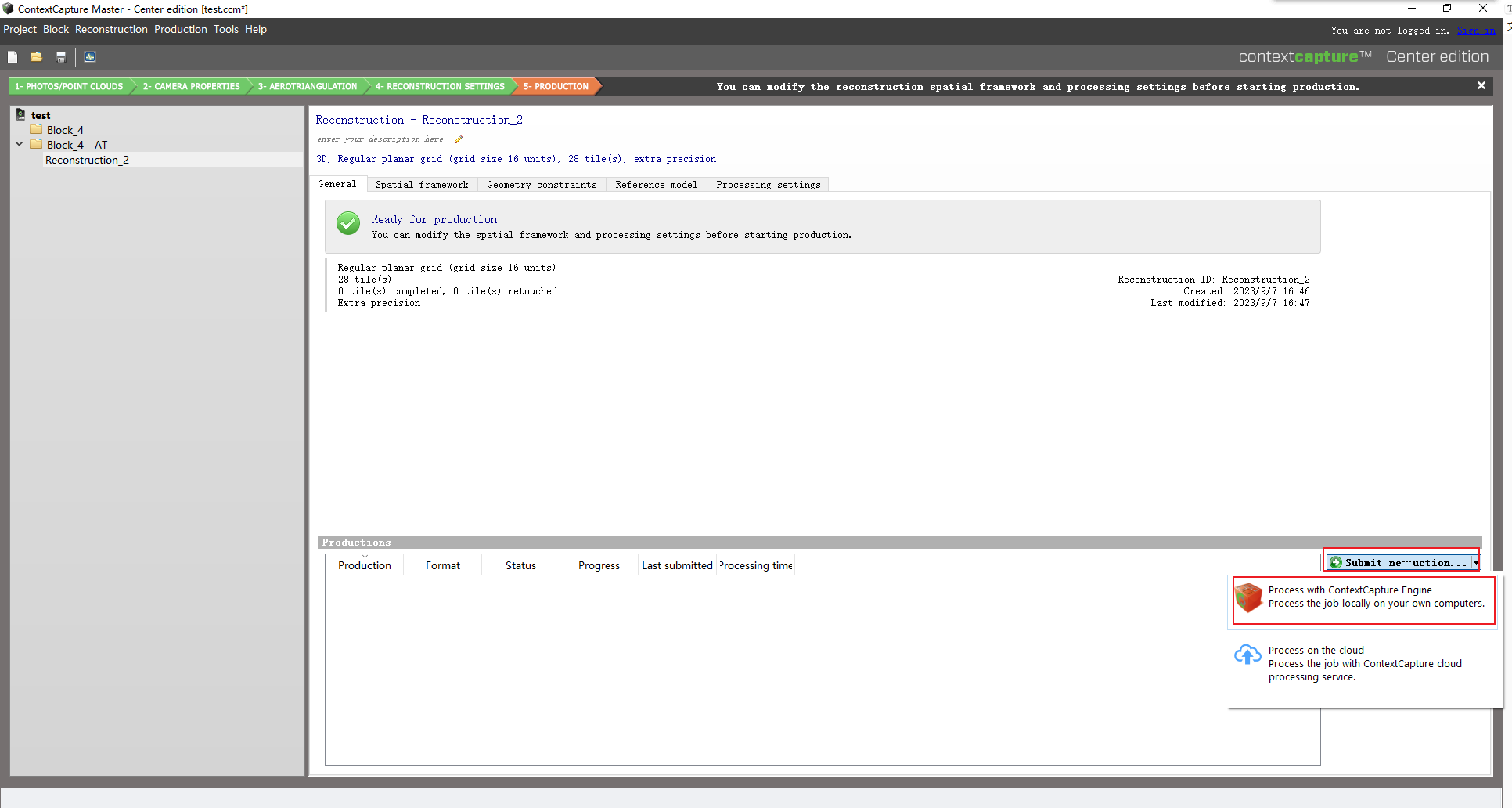Image resolution: width=1512 pixels, height=808 pixels.
Task: Click the Reconstruction - Reconstruction_2 title
Action: [x=419, y=120]
